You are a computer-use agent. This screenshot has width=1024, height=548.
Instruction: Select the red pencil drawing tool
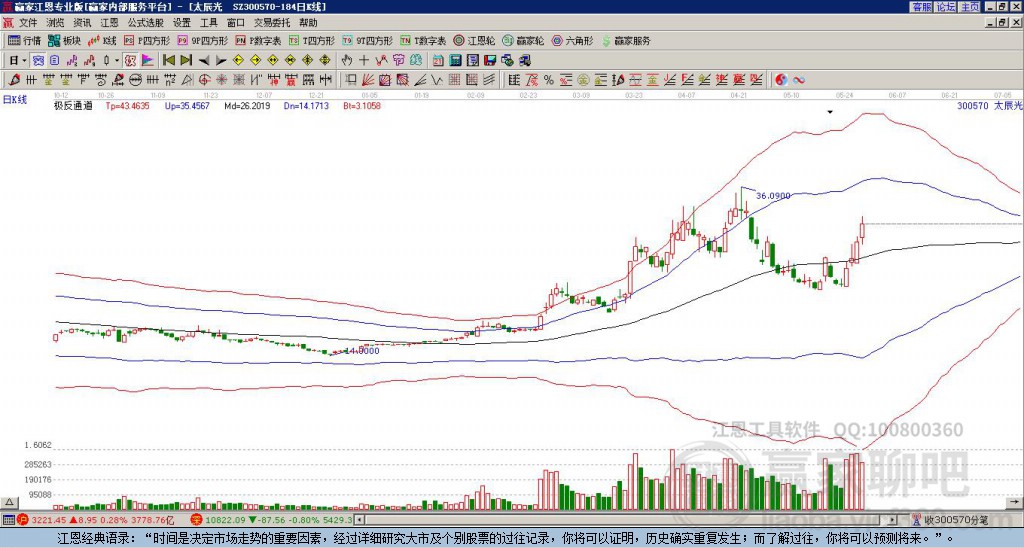pyautogui.click(x=14, y=80)
